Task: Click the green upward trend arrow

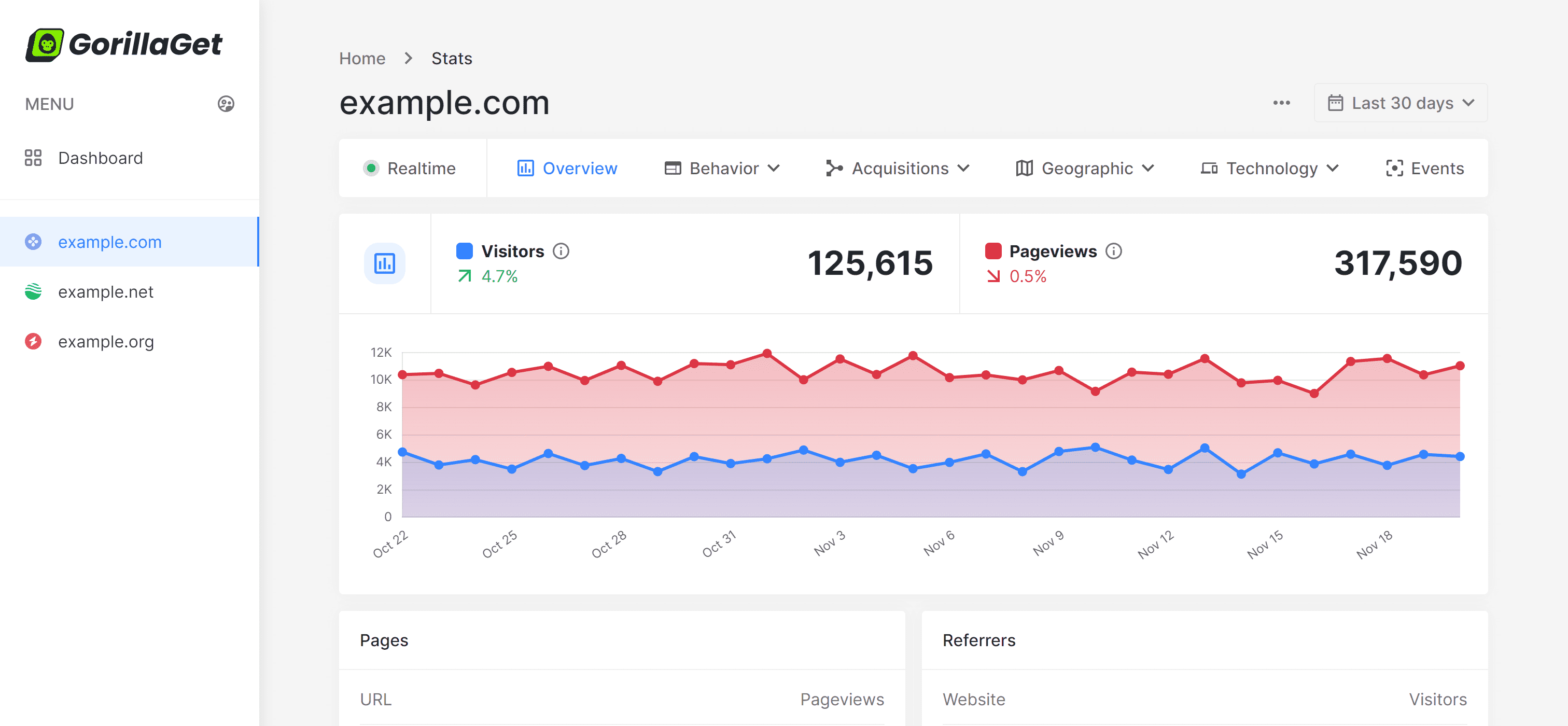Action: click(465, 276)
